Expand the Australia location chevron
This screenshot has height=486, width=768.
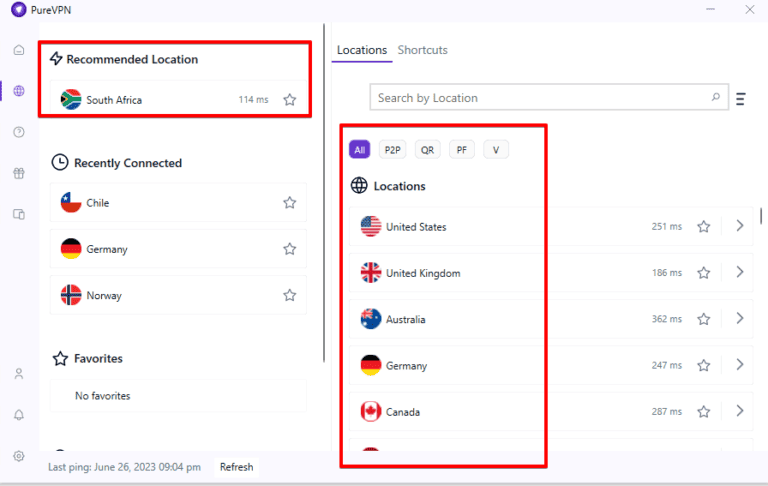(740, 319)
